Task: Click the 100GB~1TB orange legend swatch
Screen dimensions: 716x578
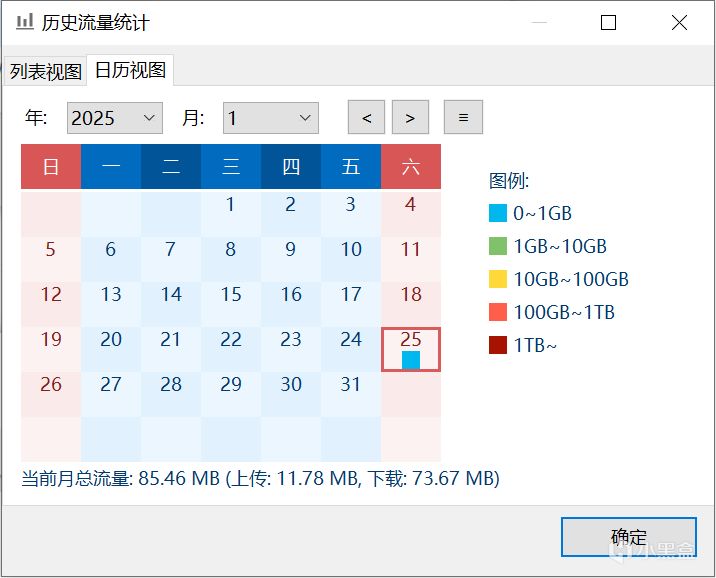Action: [x=498, y=312]
